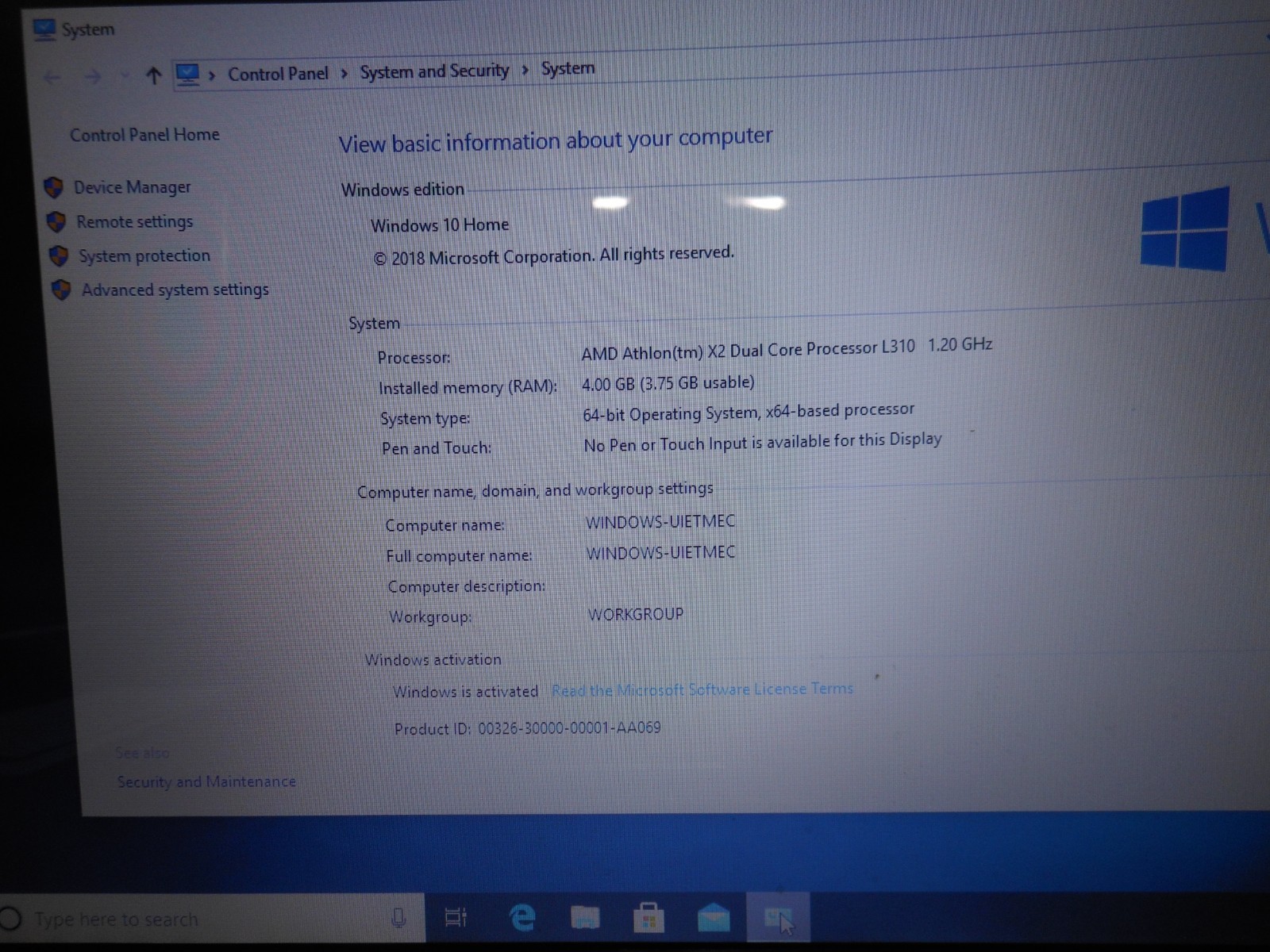Click RAM value '4.00 GB (3.75 GB usable)'
The height and width of the screenshot is (952, 1270).
pos(668,384)
